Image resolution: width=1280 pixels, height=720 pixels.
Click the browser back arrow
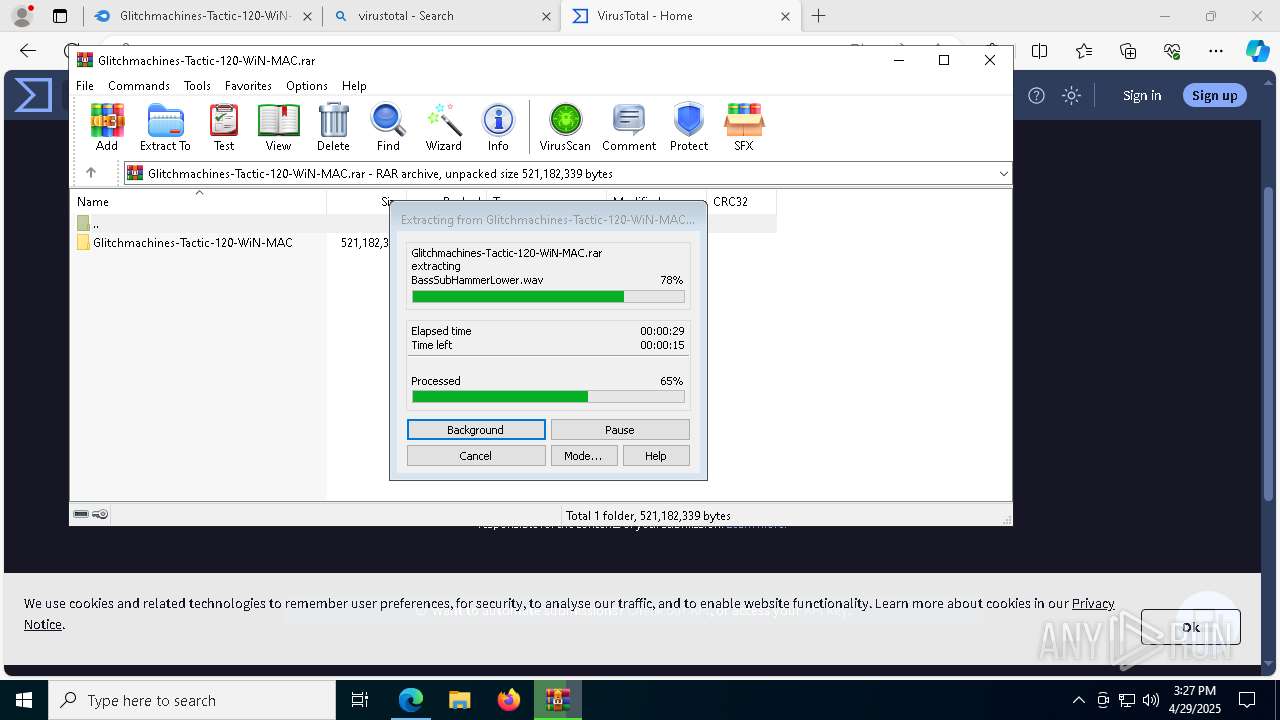click(x=28, y=51)
